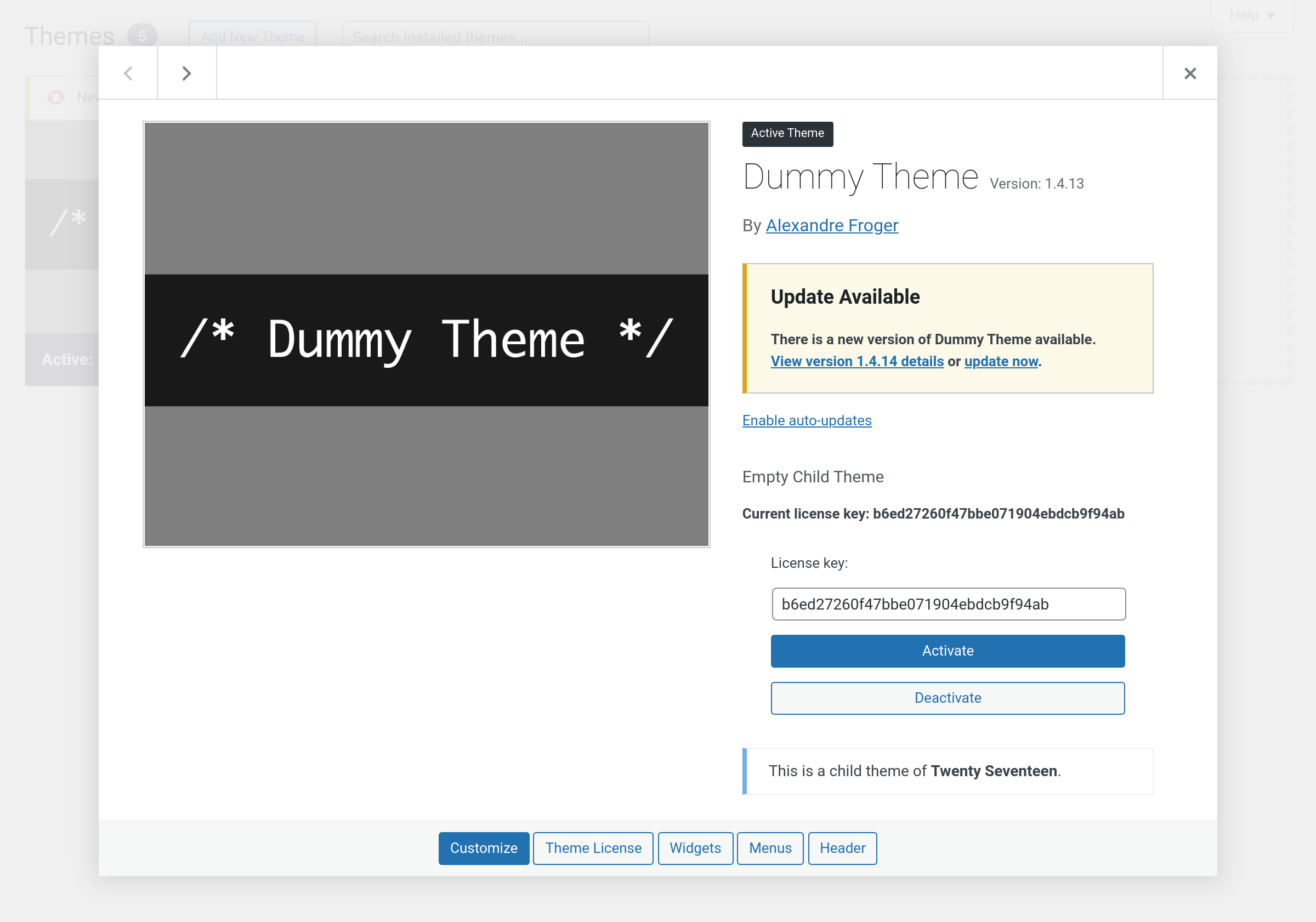Deactivate the current license key
Screen dimensions: 1316x922
coord(947,698)
